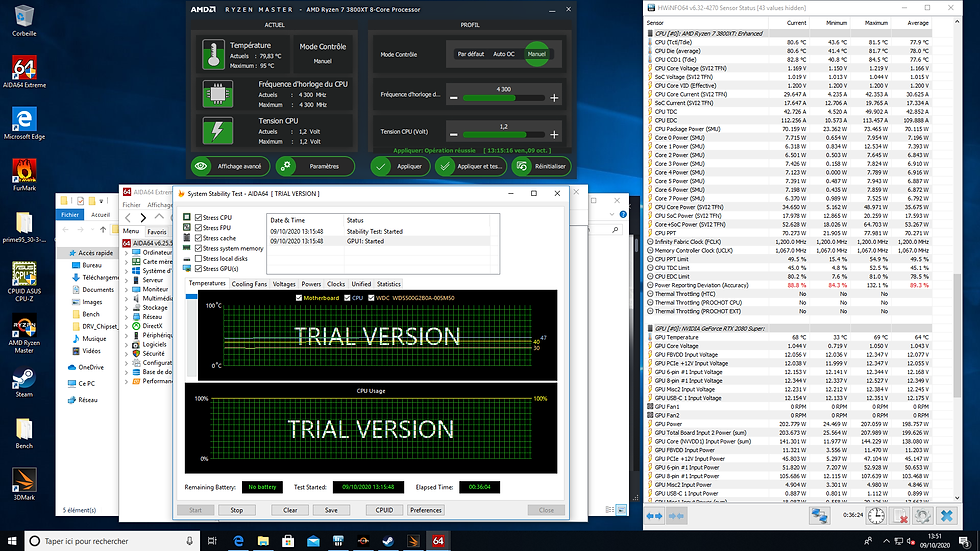Click Appliquer button in Ryzen Master
The width and height of the screenshot is (980, 551).
[400, 166]
